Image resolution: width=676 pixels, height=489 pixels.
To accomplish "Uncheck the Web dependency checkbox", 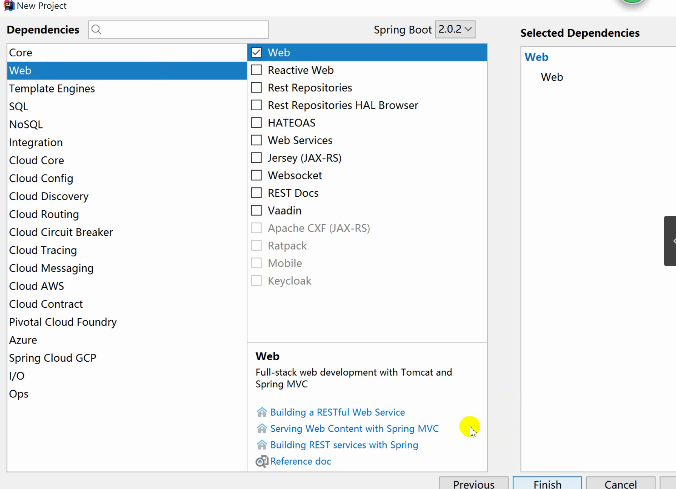I will click(x=257, y=53).
